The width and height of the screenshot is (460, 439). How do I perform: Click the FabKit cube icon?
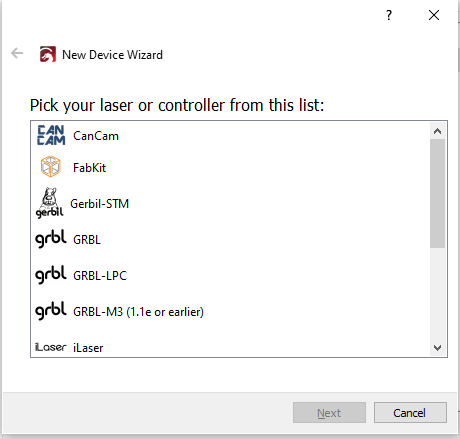tap(51, 166)
